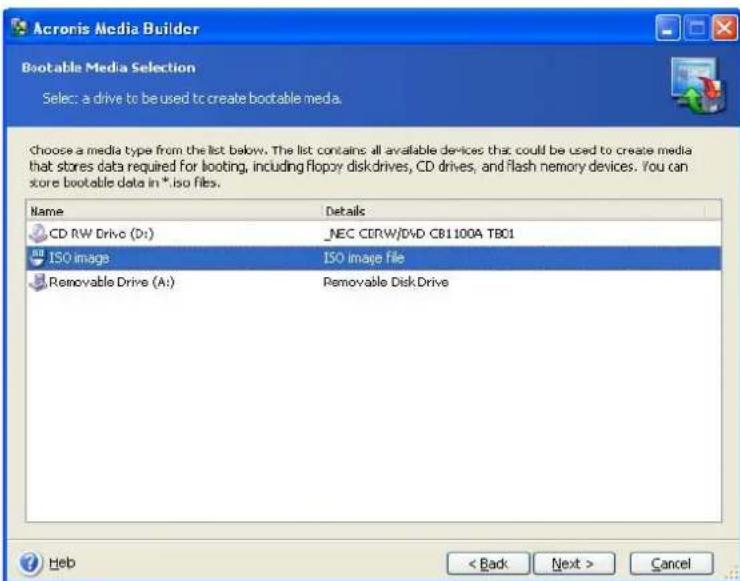The width and height of the screenshot is (740, 581).
Task: Click the ISO image row icon
Action: tap(37, 258)
